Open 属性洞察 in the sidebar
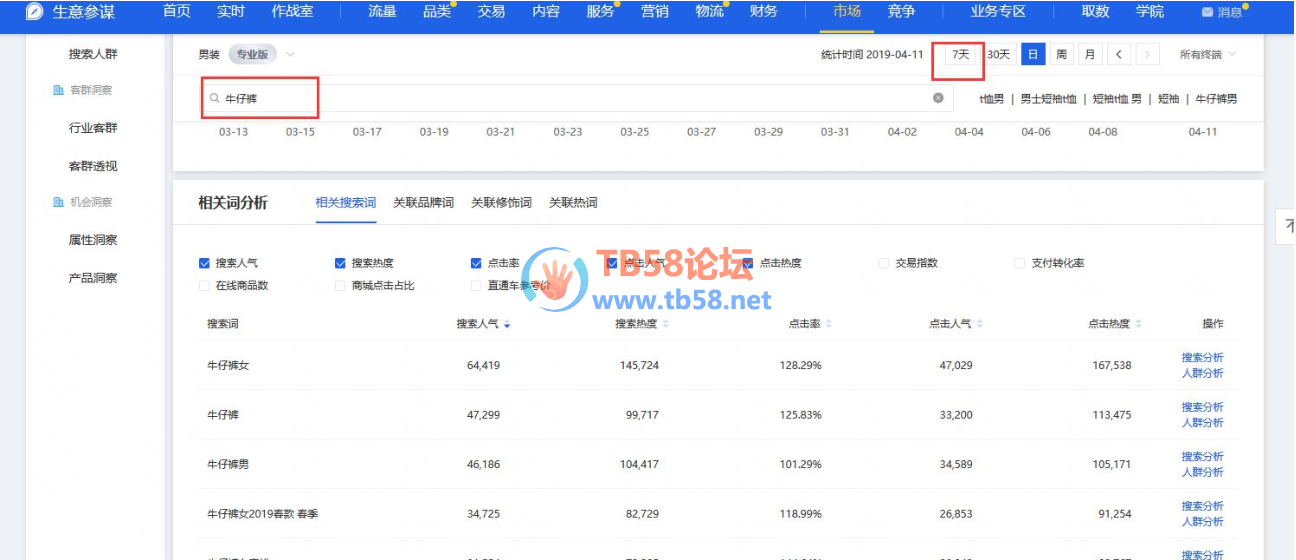Viewport: 1296px width, 560px height. pyautogui.click(x=92, y=240)
